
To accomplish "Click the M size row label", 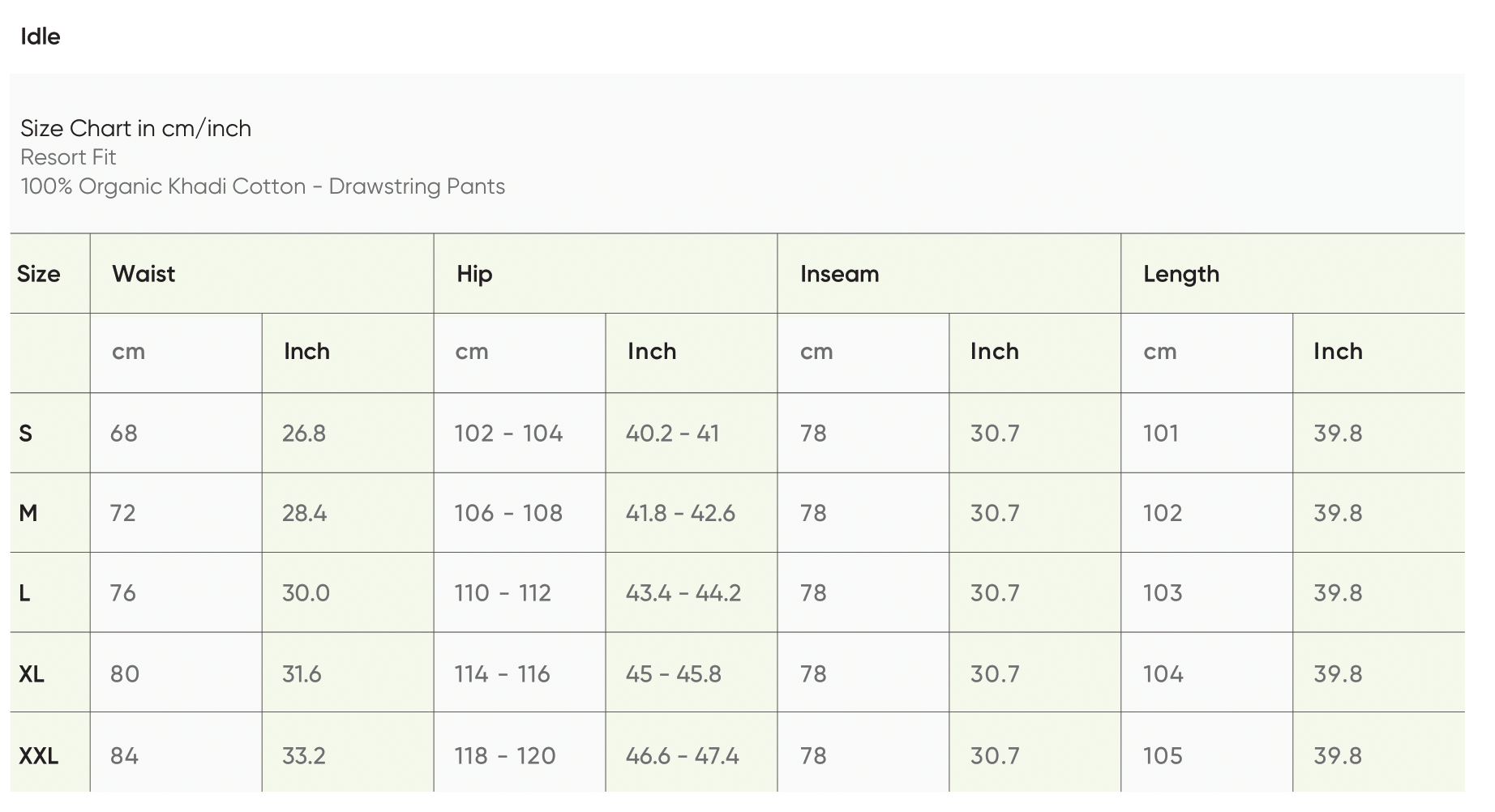I will [x=28, y=513].
